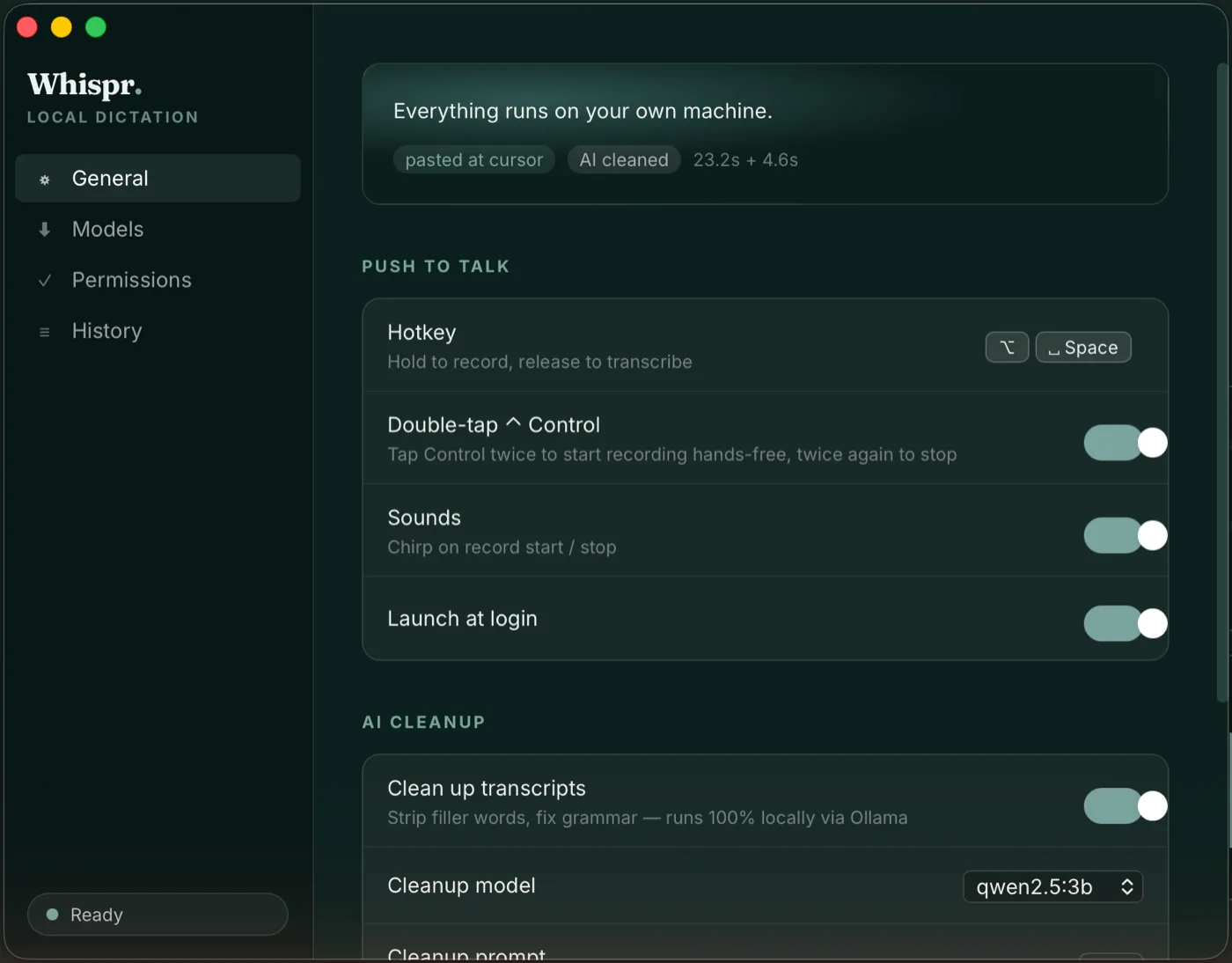The width and height of the screenshot is (1232, 963).
Task: Click 'Chirp on record start / stop' text
Action: pyautogui.click(x=502, y=548)
